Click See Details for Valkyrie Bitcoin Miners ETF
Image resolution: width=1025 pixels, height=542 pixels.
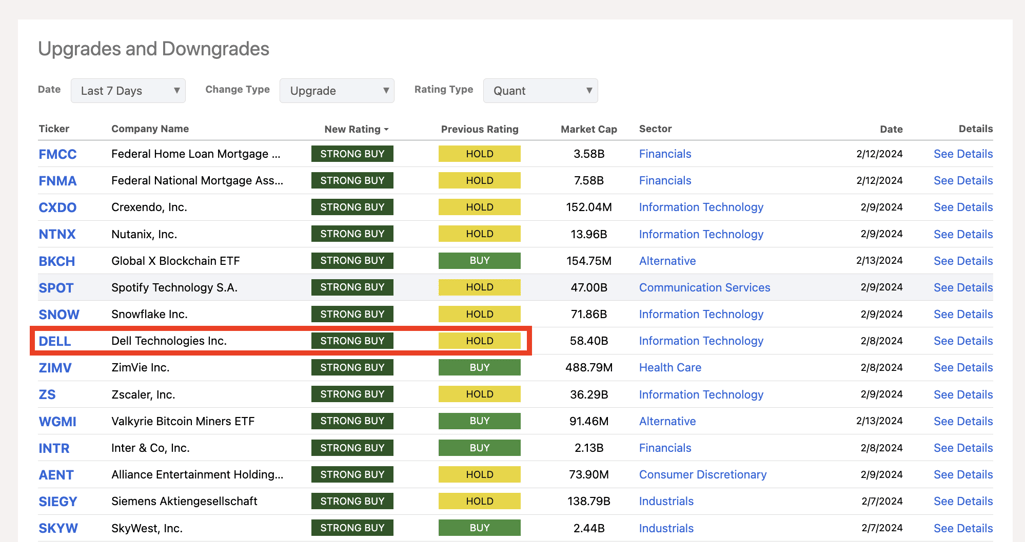pos(962,421)
